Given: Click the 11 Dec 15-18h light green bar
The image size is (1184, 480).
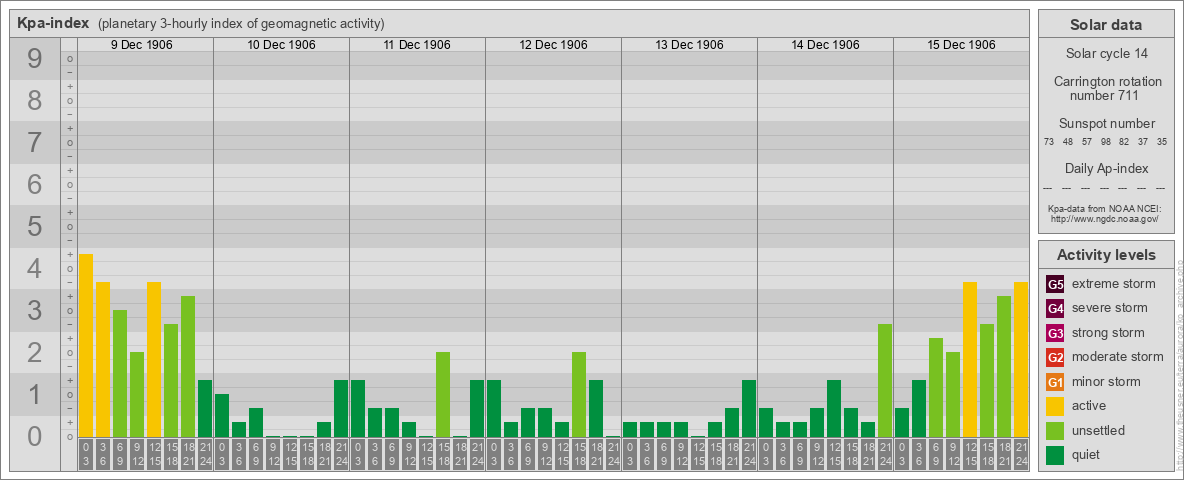Looking at the screenshot, I should pyautogui.click(x=443, y=395).
